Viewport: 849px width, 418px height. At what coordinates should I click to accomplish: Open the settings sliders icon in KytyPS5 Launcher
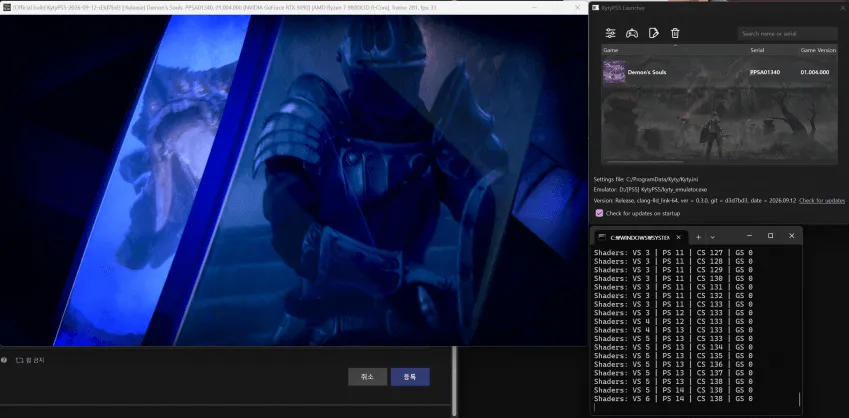pyautogui.click(x=611, y=34)
